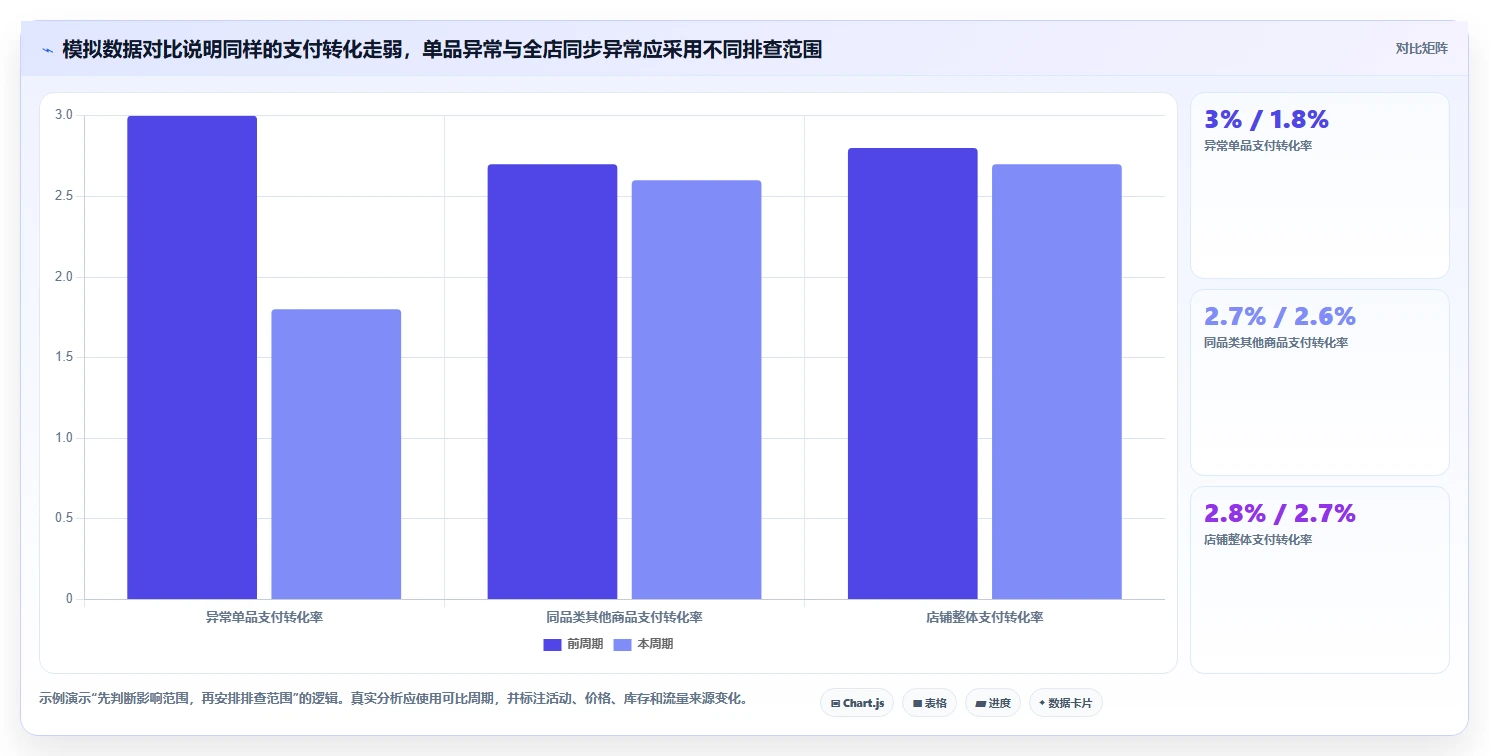
Task: Click the 本周期 bar for 店铺整体支付转化率
Action: coord(1057,381)
